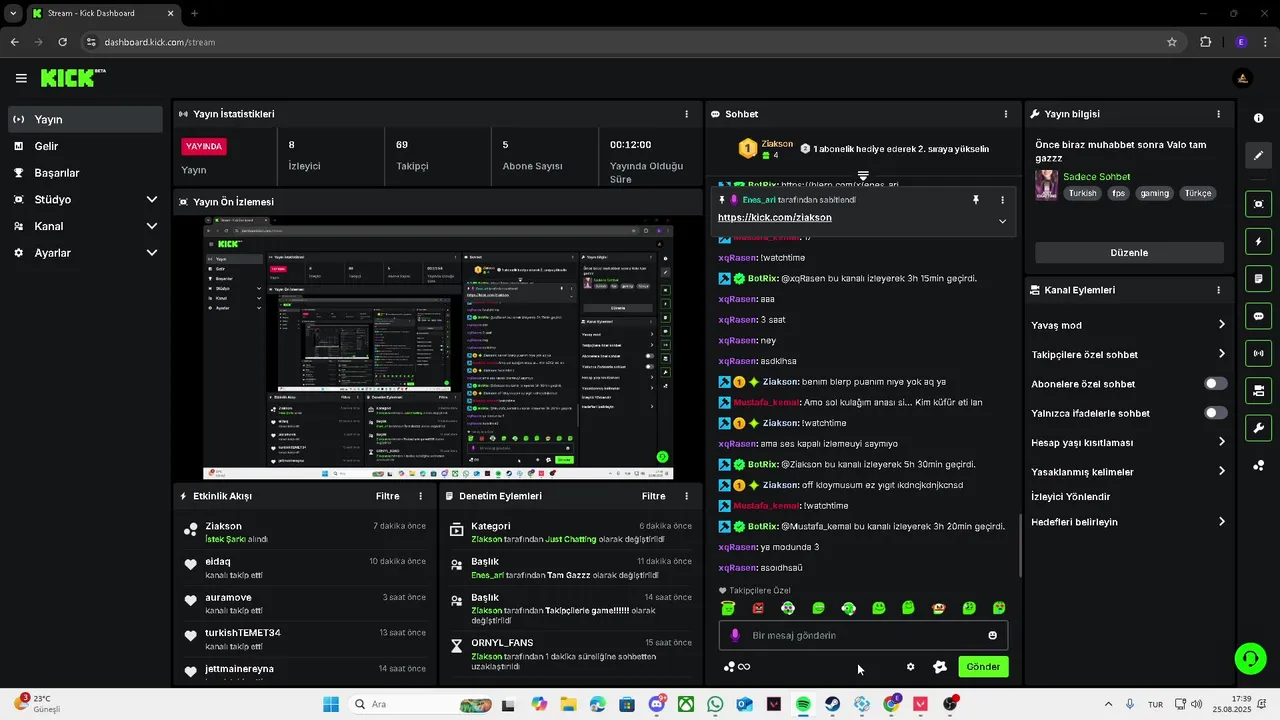Click the Bir mesaj gönderin input field
Viewport: 1280px width, 720px height.
(x=863, y=635)
